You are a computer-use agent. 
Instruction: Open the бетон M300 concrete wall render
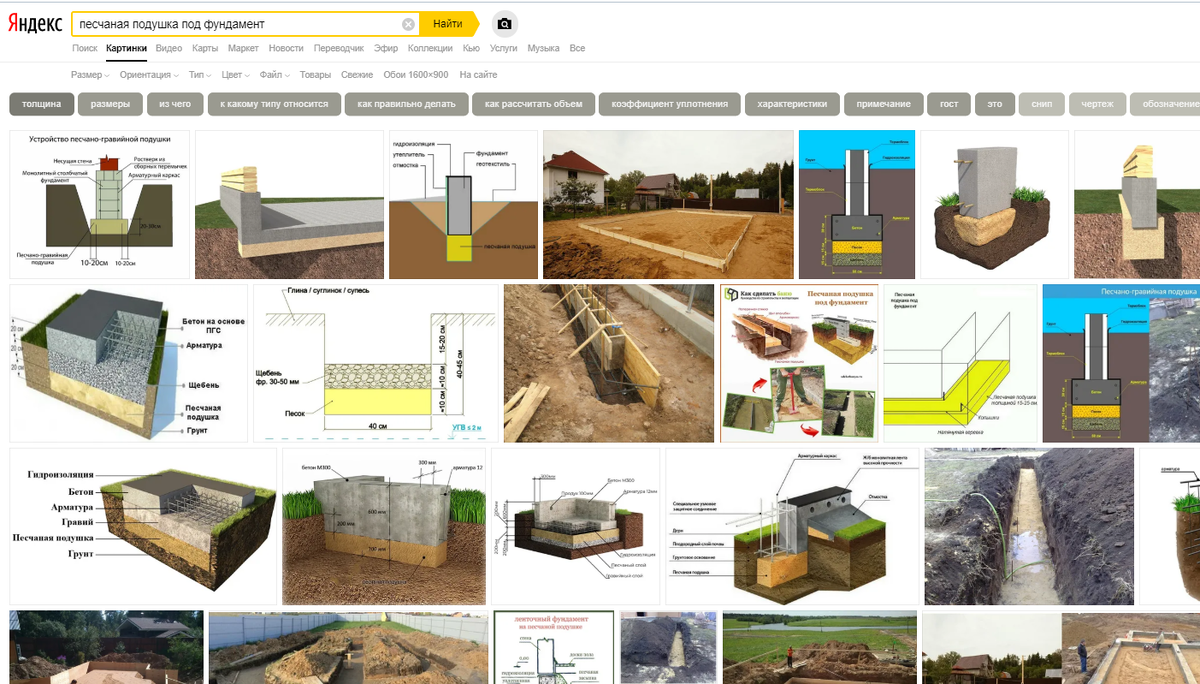point(384,526)
